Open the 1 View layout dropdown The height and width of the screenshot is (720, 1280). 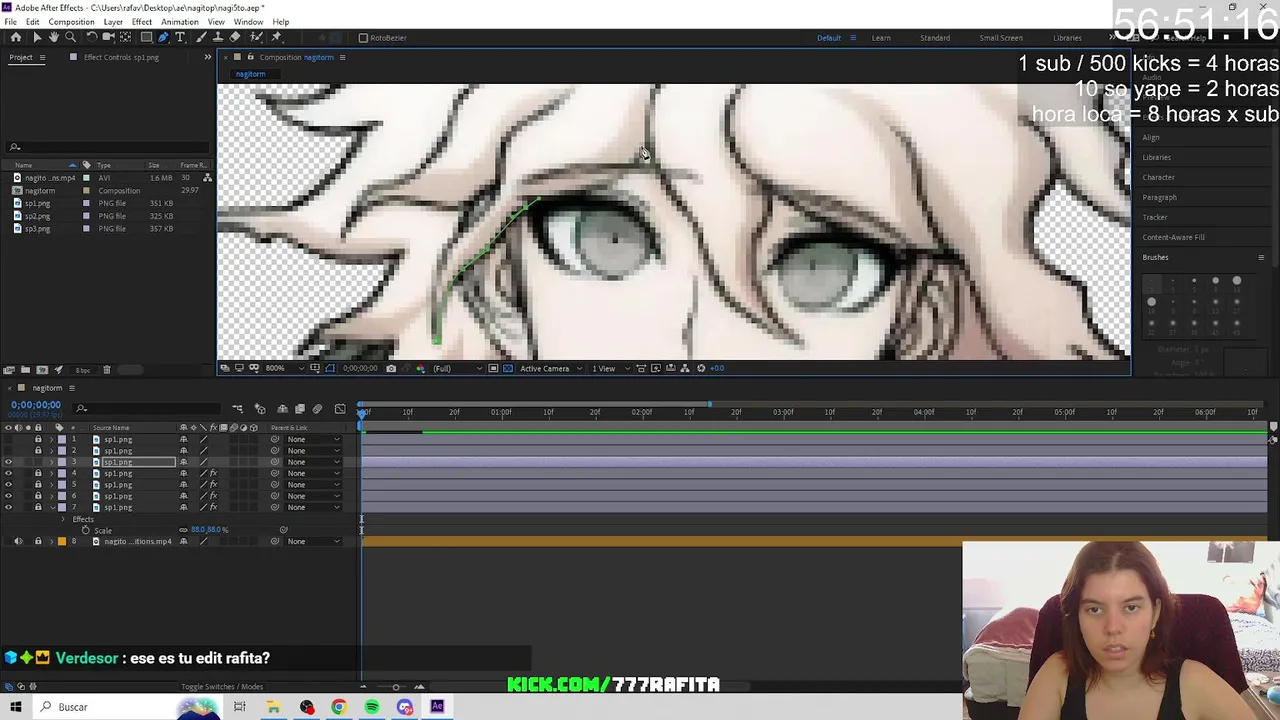(x=609, y=368)
